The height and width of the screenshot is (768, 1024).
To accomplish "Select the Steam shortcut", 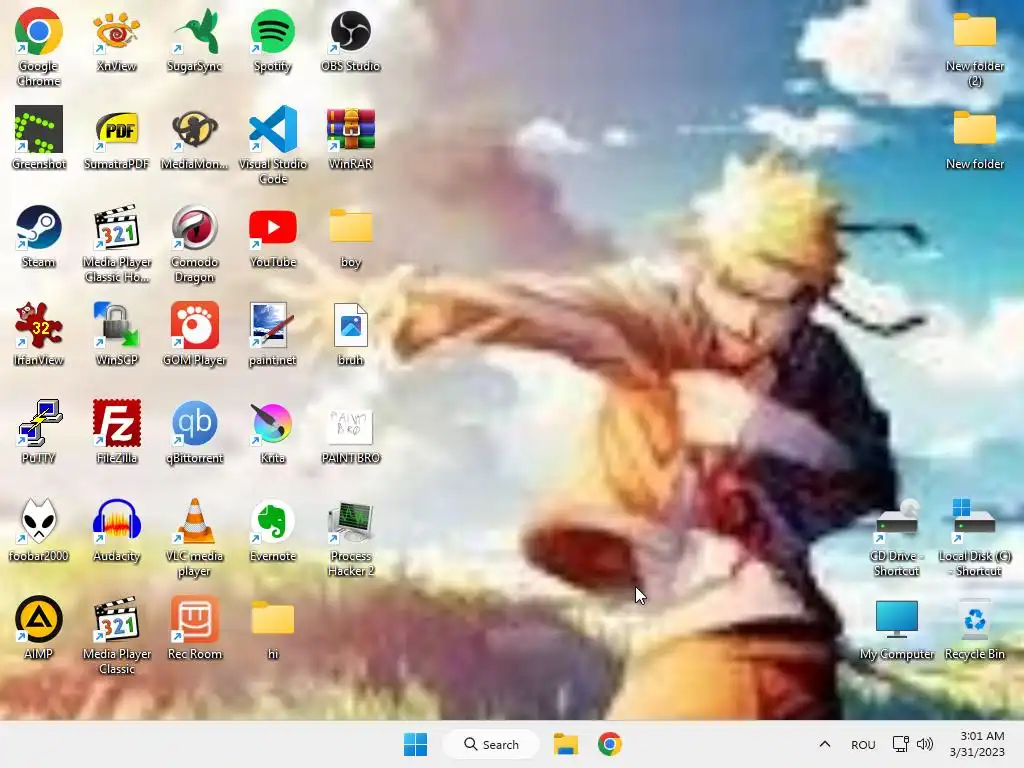I will (39, 227).
